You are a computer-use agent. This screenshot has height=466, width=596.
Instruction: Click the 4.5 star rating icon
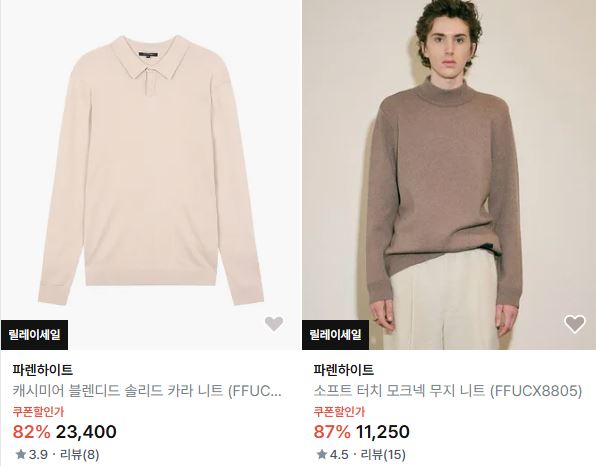click(x=322, y=454)
